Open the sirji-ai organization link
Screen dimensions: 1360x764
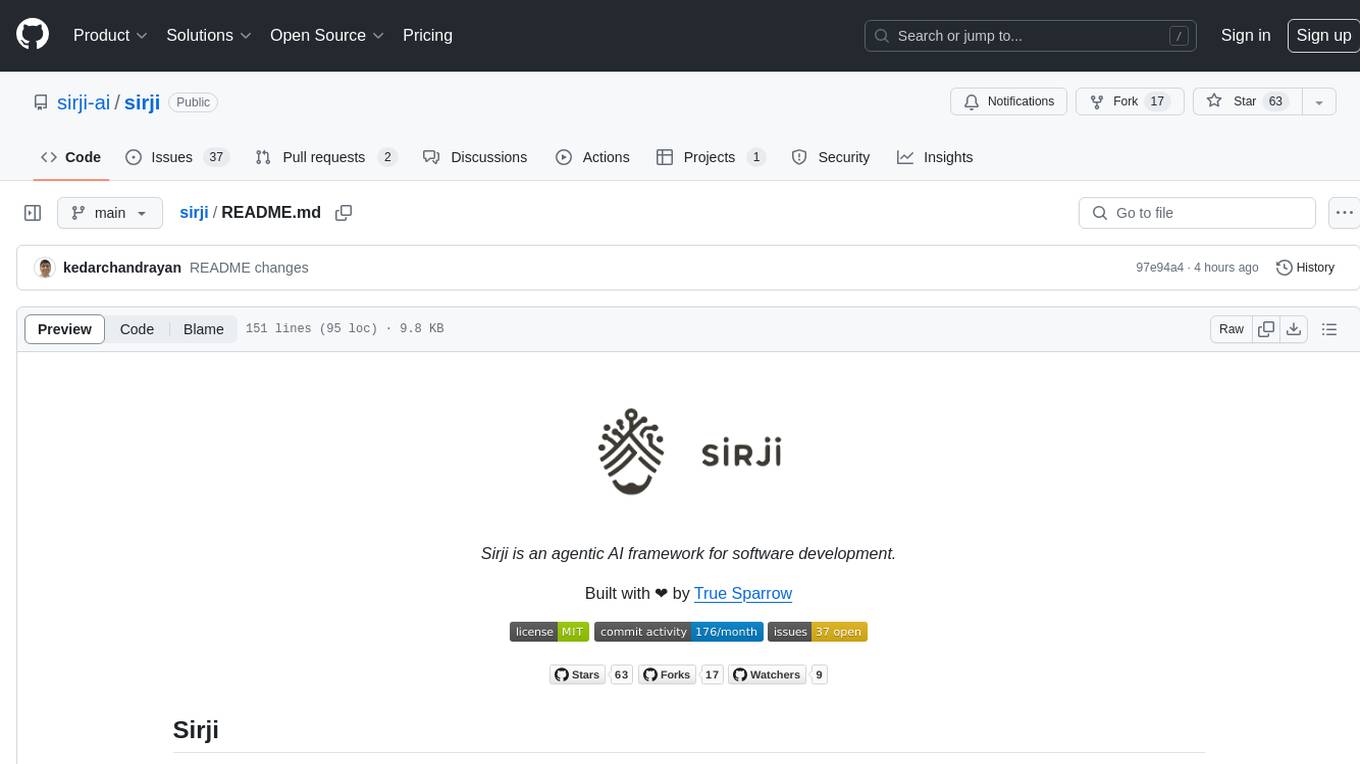pos(83,102)
